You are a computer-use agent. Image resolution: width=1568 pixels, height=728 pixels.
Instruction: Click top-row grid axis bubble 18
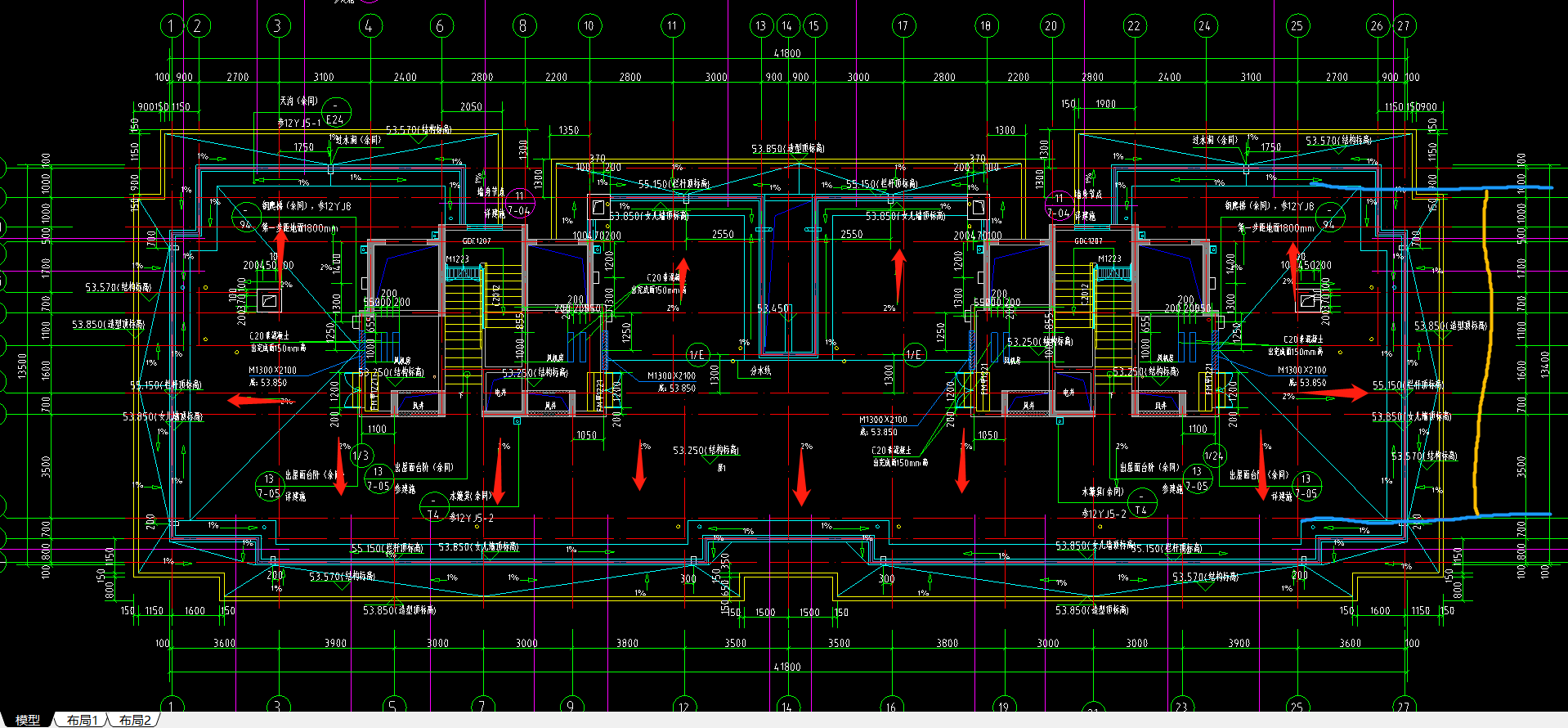[986, 25]
